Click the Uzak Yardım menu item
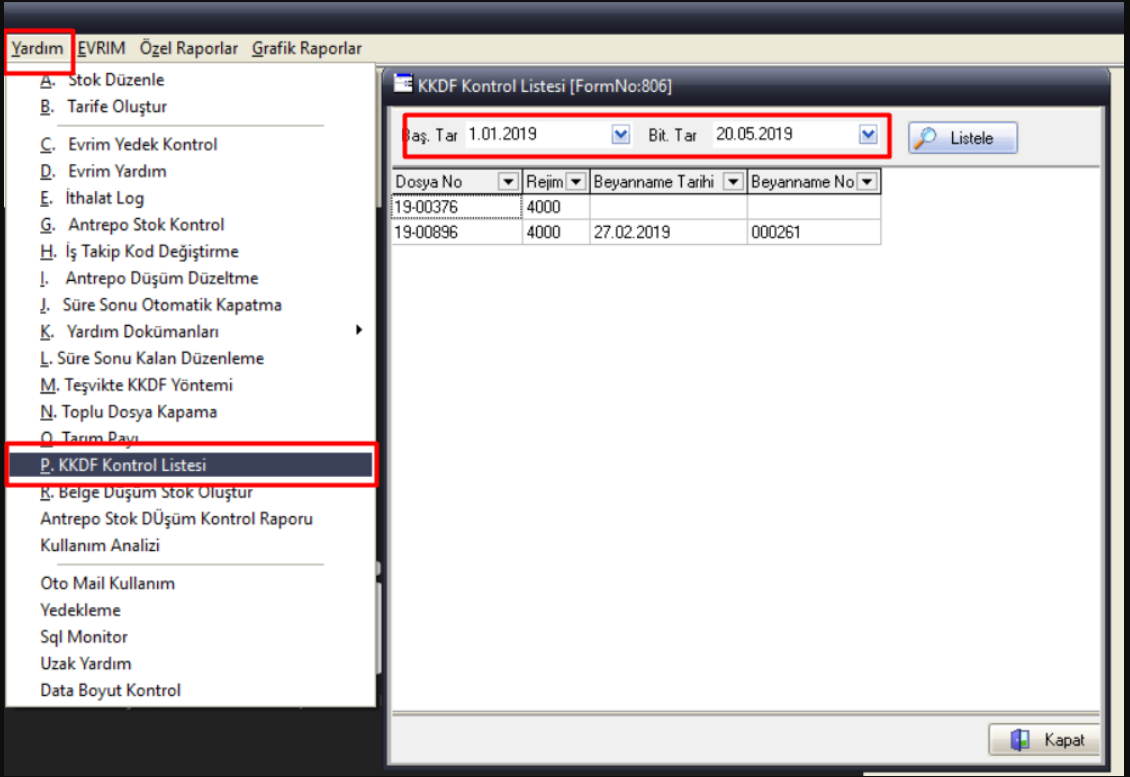The width and height of the screenshot is (1130, 777). point(85,663)
